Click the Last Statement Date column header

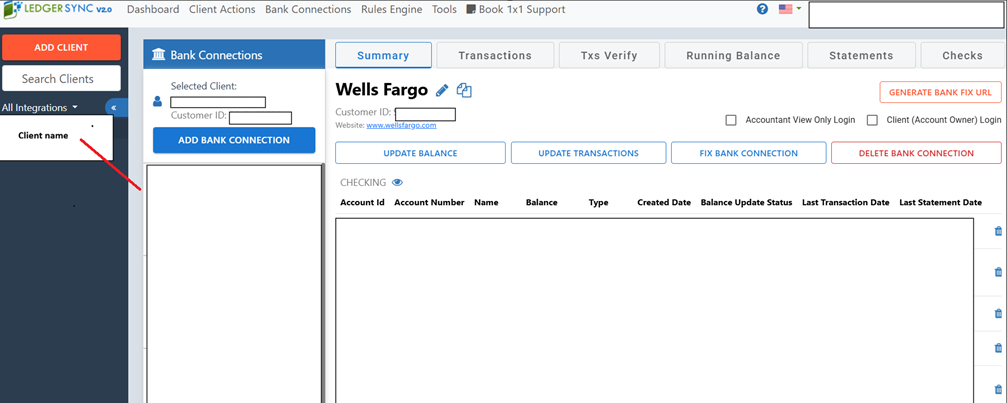[940, 202]
